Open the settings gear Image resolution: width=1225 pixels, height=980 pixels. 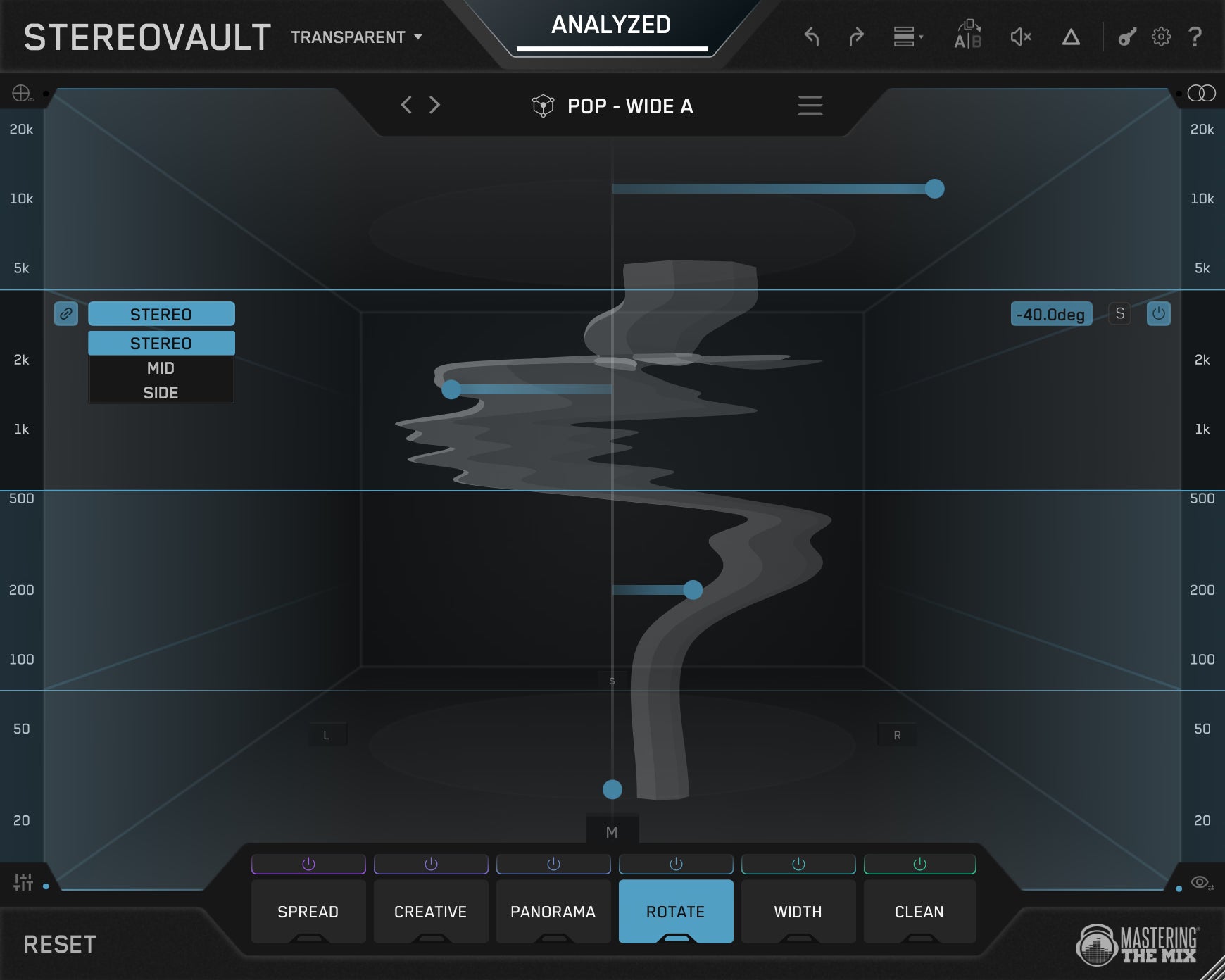[1161, 37]
